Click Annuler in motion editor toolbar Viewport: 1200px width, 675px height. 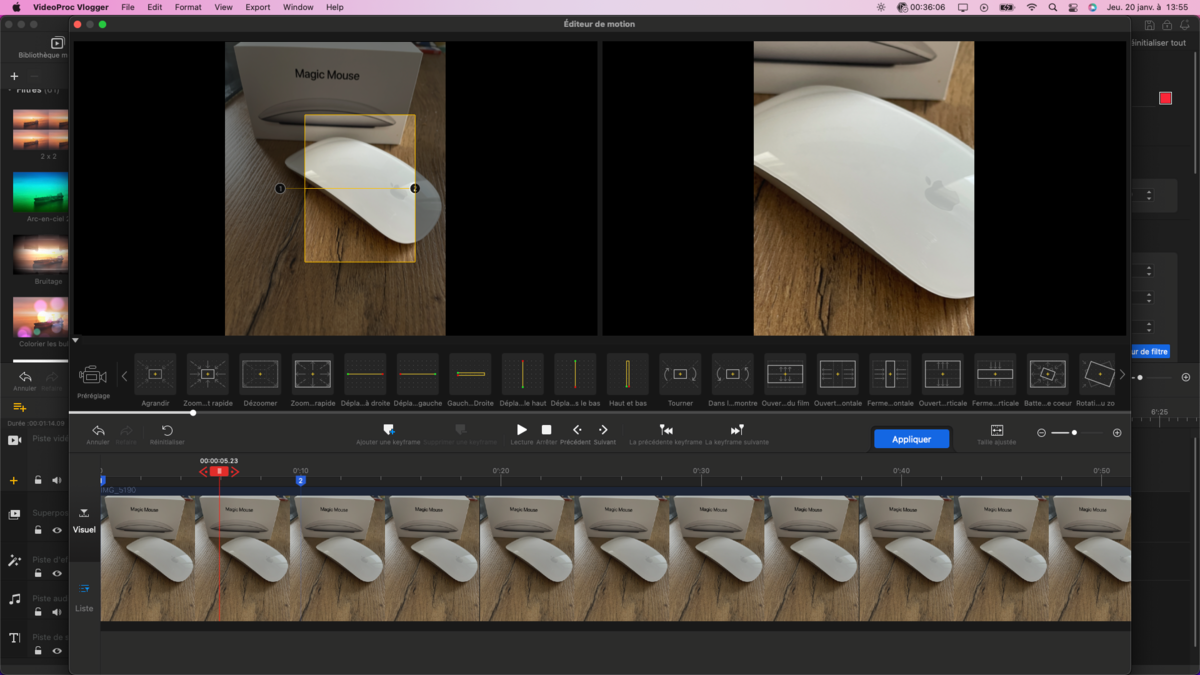click(x=98, y=434)
